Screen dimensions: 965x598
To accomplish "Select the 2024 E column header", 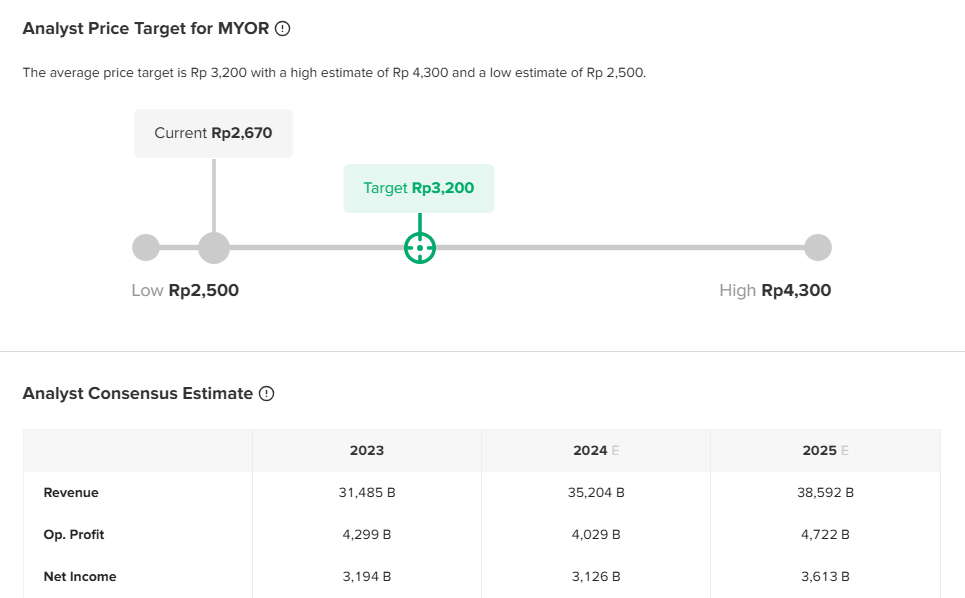I will point(596,451).
